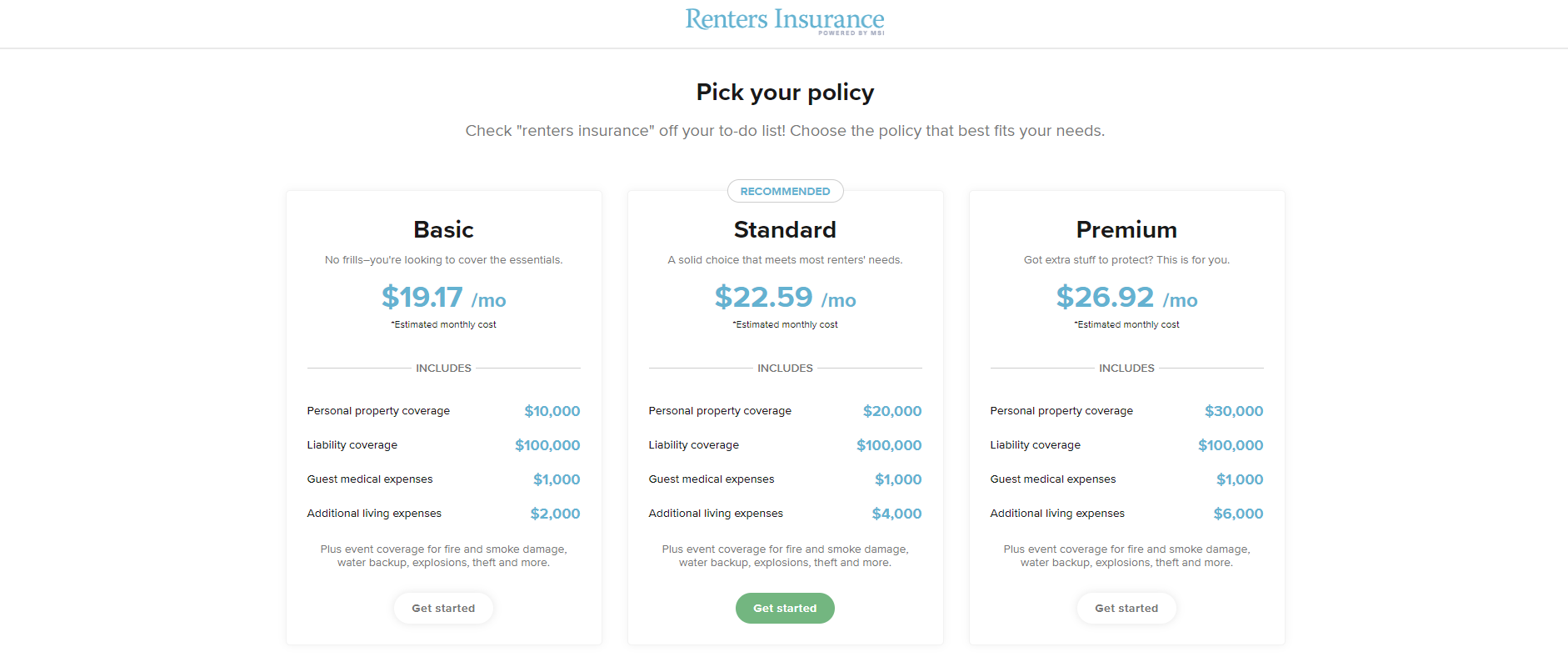Click the Pick your policy heading
This screenshot has height=672, width=1568.
(x=785, y=93)
